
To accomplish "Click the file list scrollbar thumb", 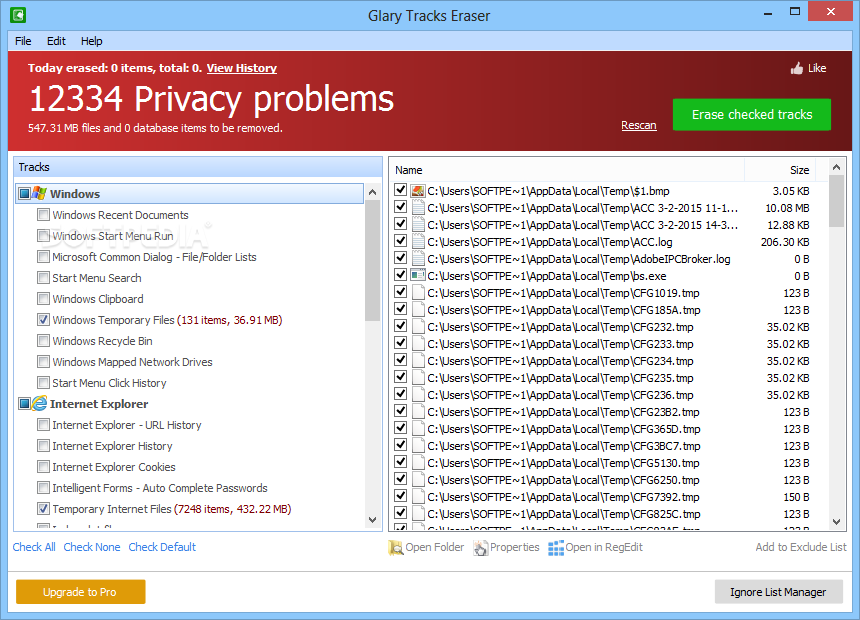I will (836, 201).
